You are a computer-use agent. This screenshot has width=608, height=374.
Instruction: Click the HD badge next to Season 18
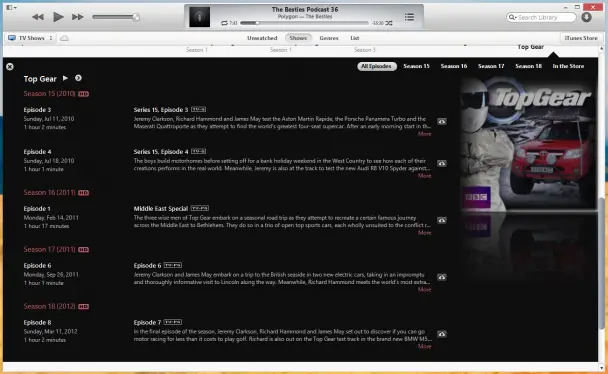[x=83, y=307]
